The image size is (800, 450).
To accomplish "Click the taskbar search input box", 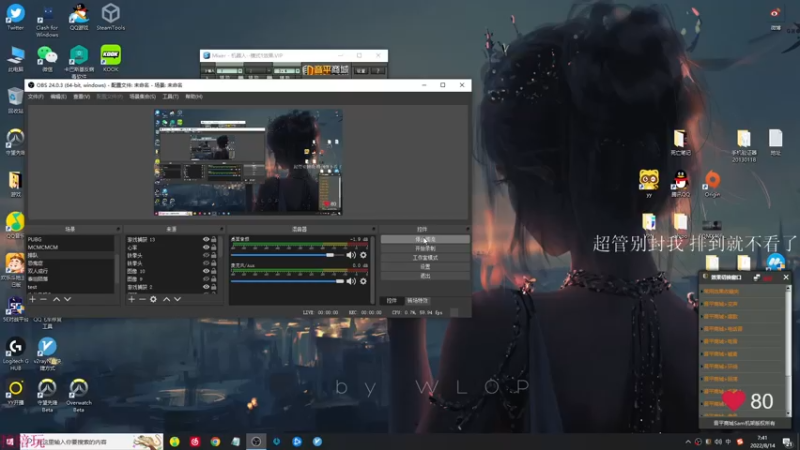I will [91, 442].
